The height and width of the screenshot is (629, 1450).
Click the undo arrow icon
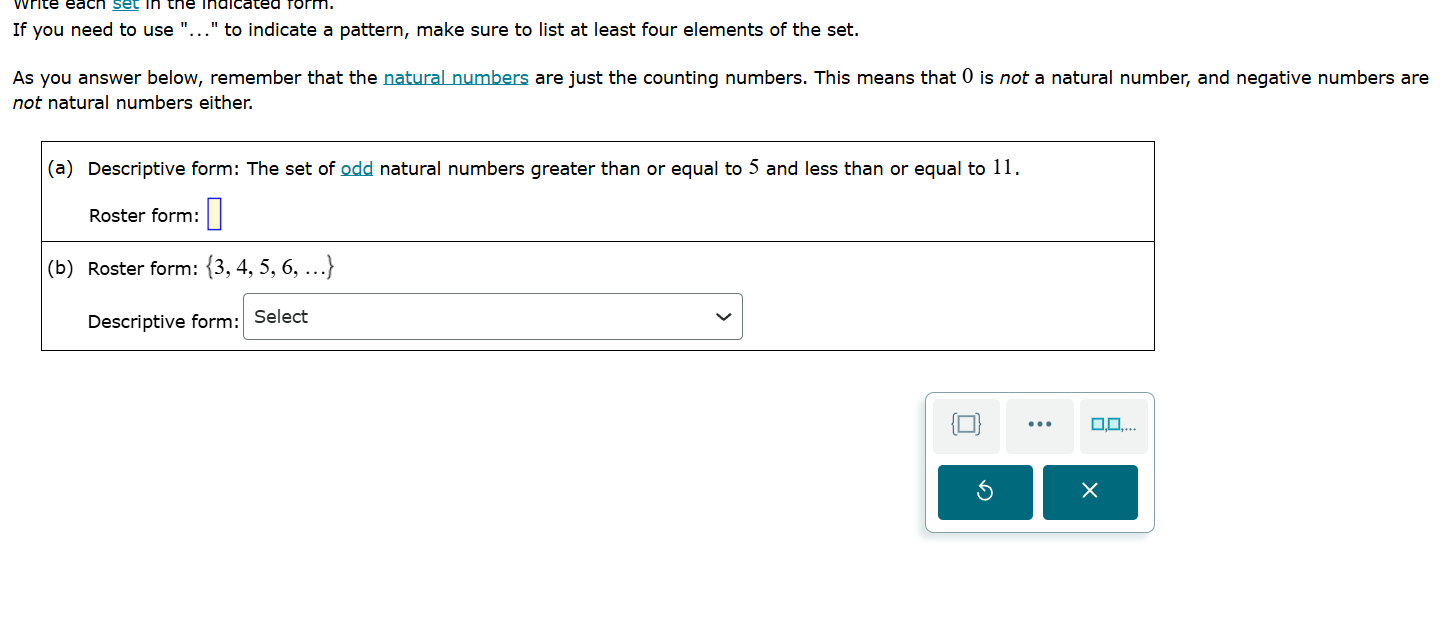tap(984, 492)
